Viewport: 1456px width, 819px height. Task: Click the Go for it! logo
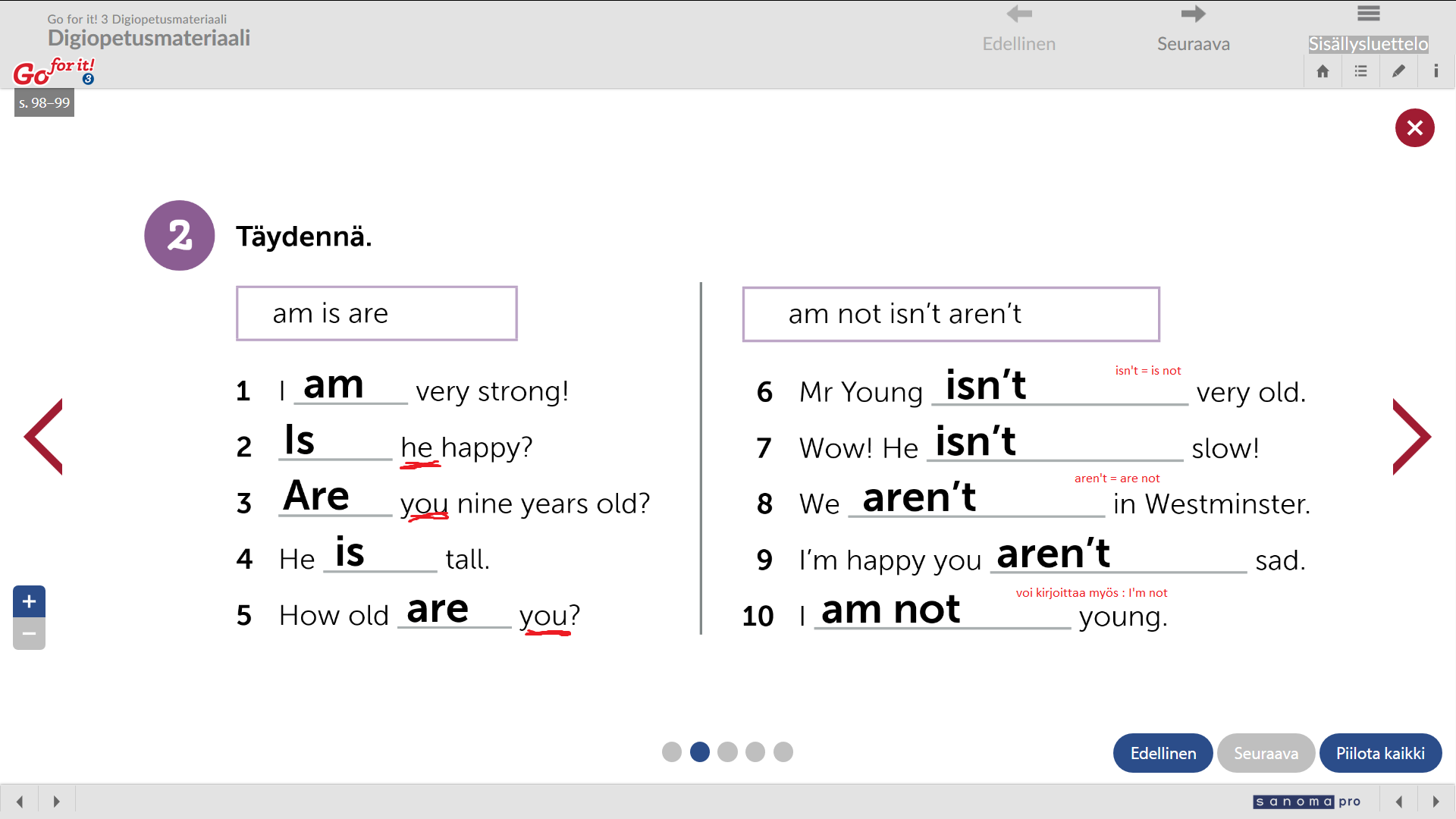click(x=54, y=71)
